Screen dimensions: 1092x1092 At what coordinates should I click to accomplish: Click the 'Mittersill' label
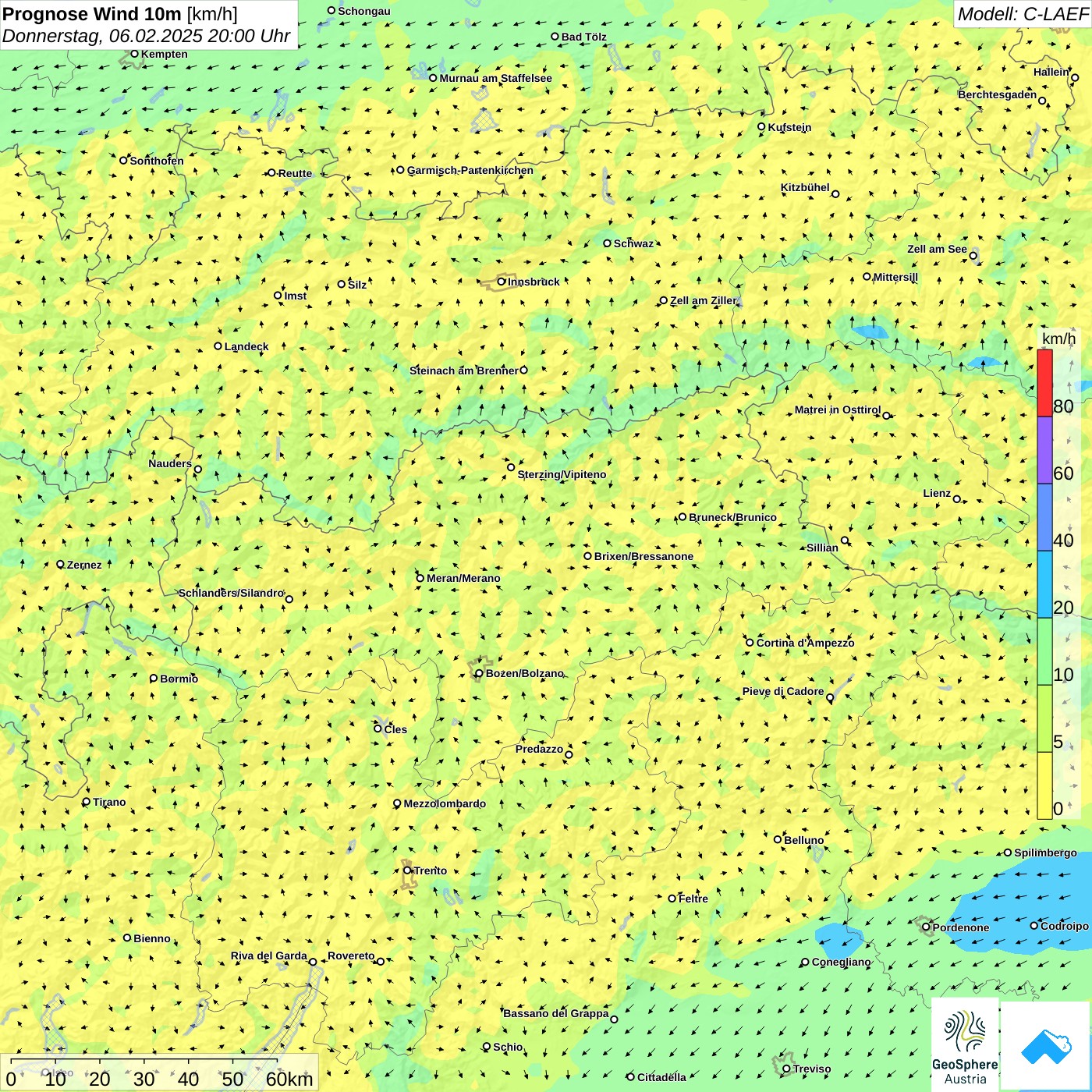[895, 277]
